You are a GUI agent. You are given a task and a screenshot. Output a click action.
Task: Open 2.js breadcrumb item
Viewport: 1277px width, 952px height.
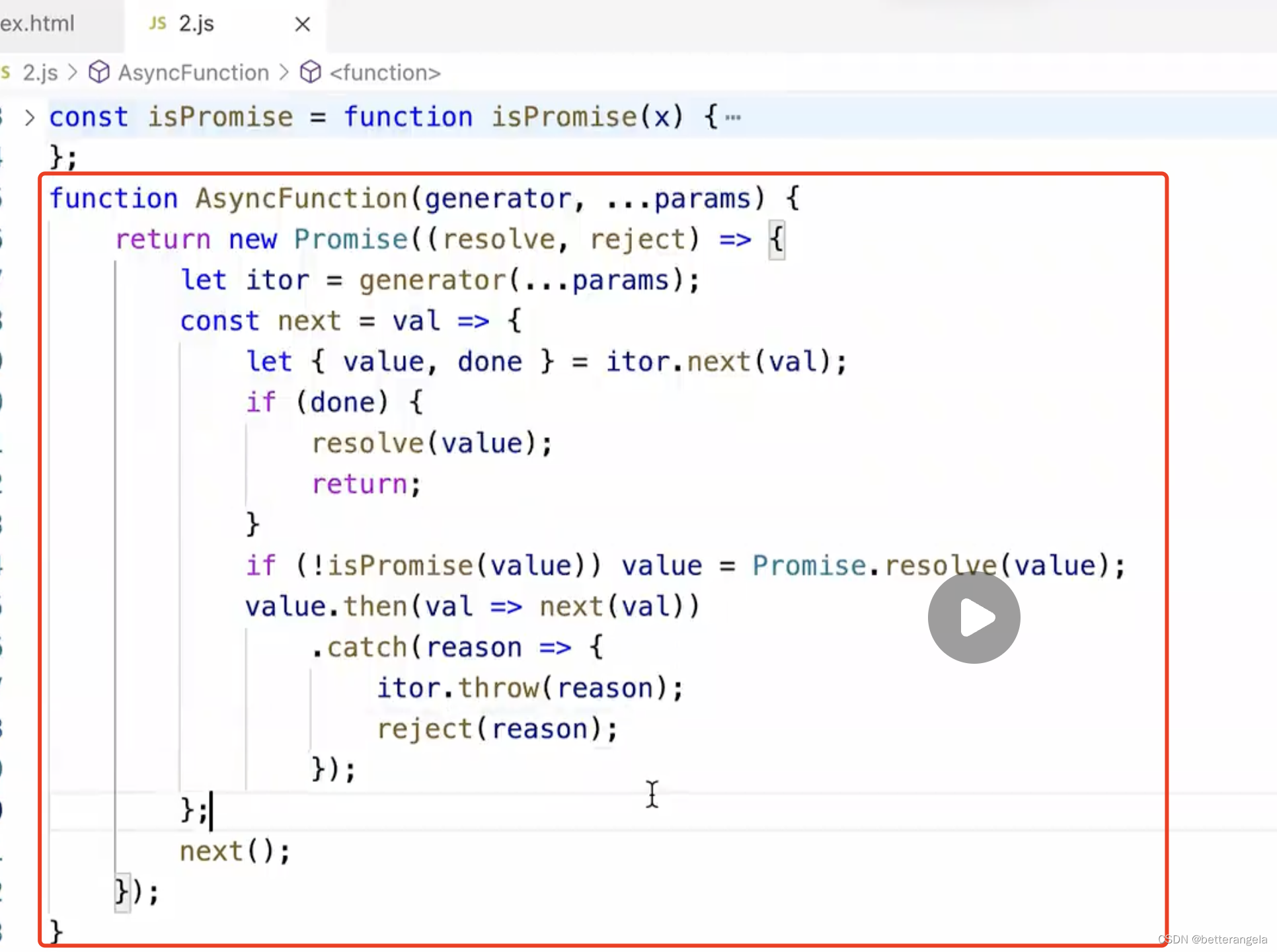tap(40, 73)
